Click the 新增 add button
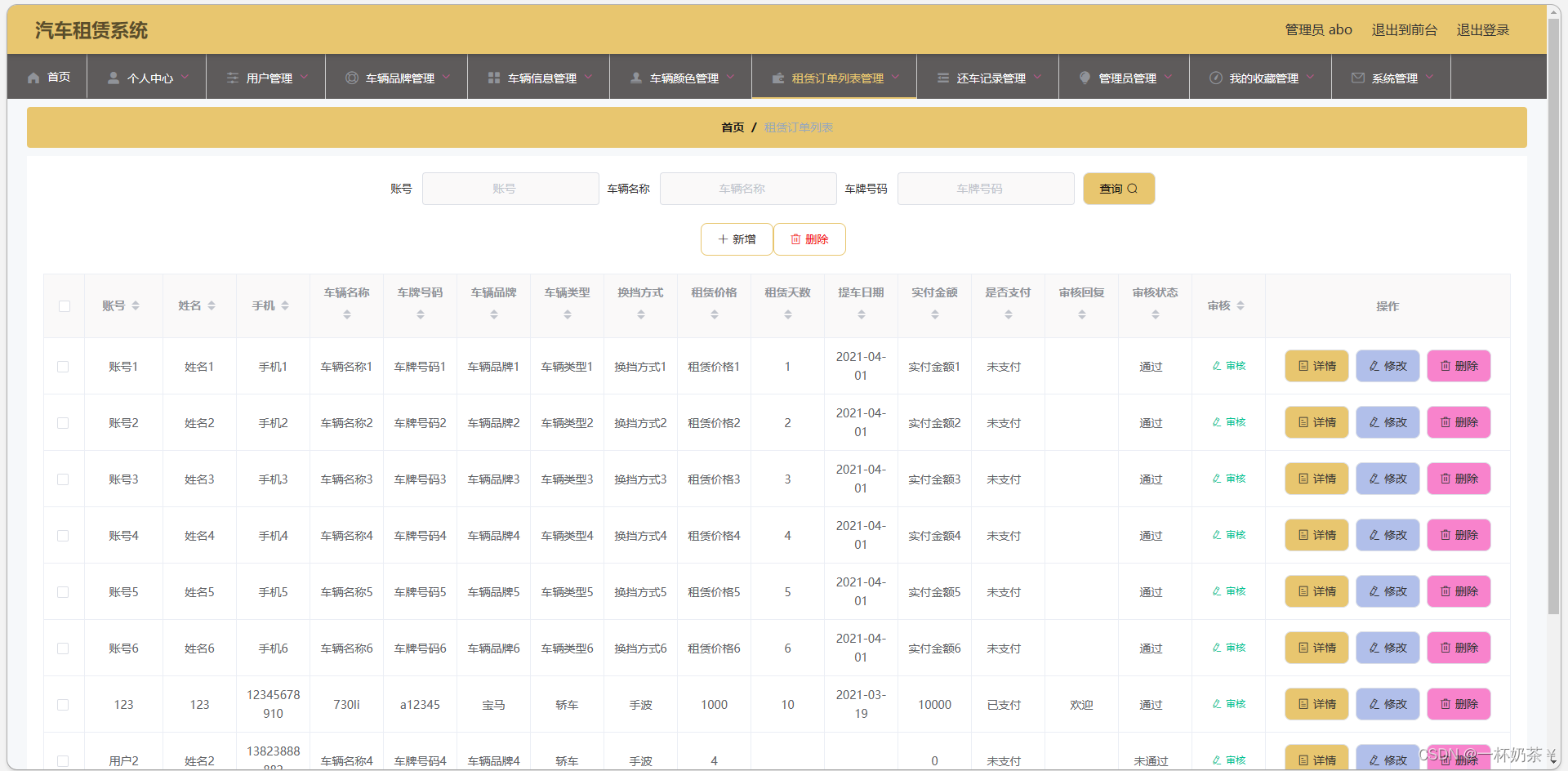Screen dimensions: 1568x771 click(x=737, y=239)
